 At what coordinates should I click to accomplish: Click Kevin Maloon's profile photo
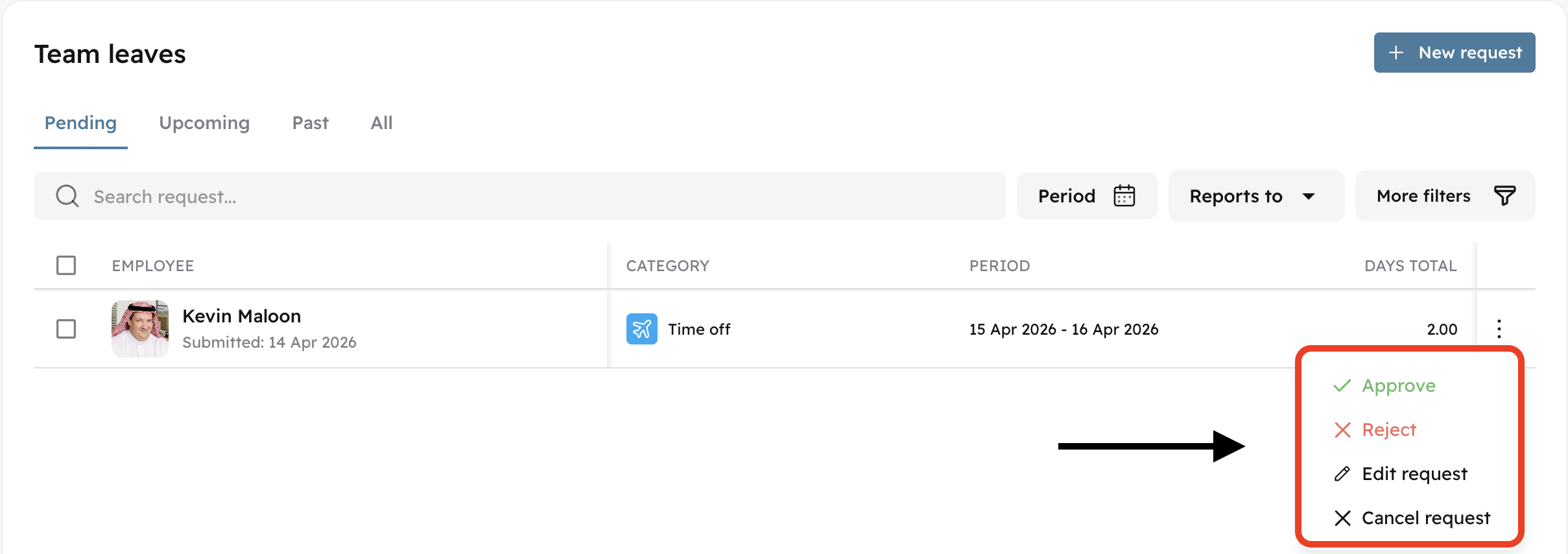139,329
